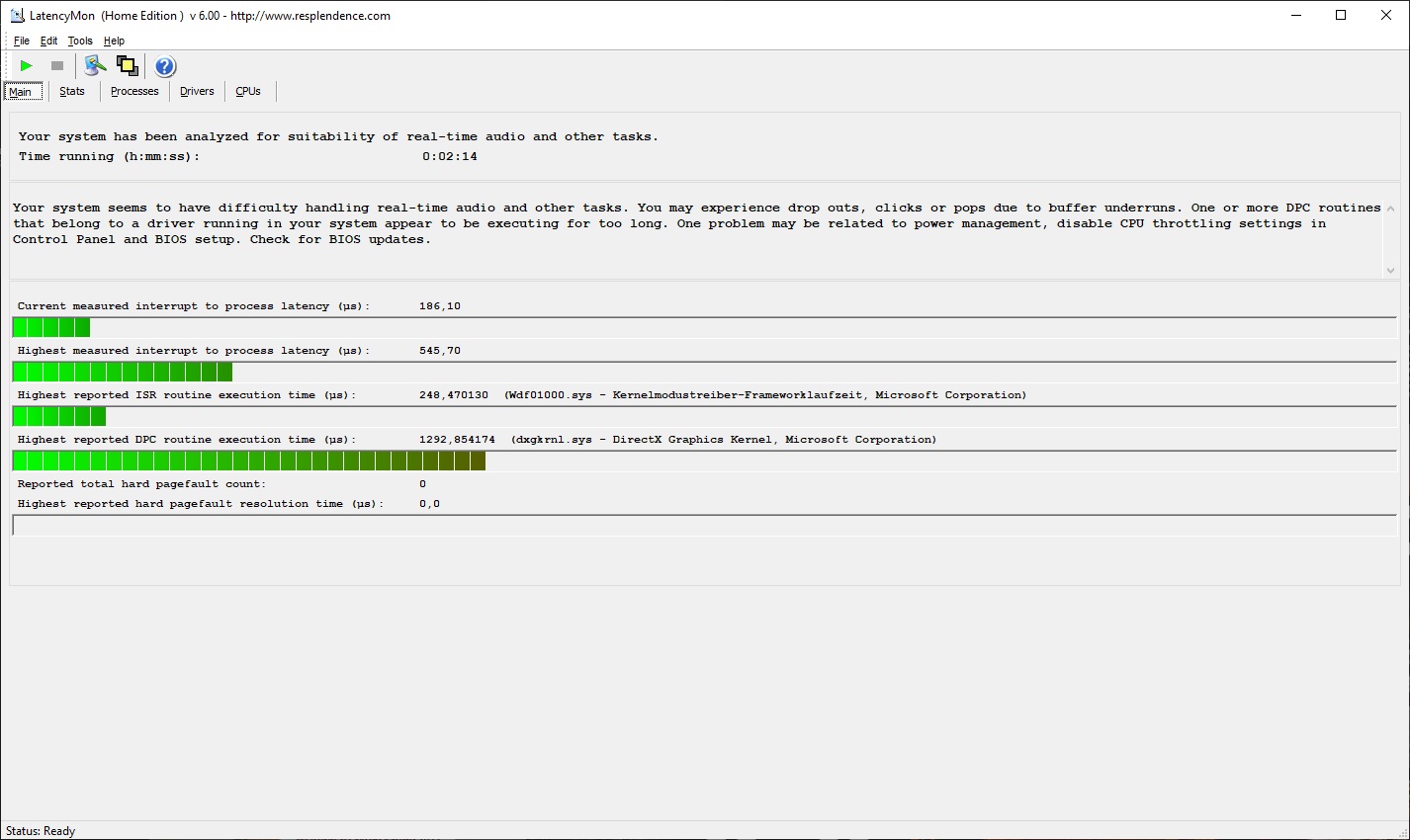Click 'Reported total hard pagefault count' label
Viewport: 1410px width, 840px height.
point(141,484)
